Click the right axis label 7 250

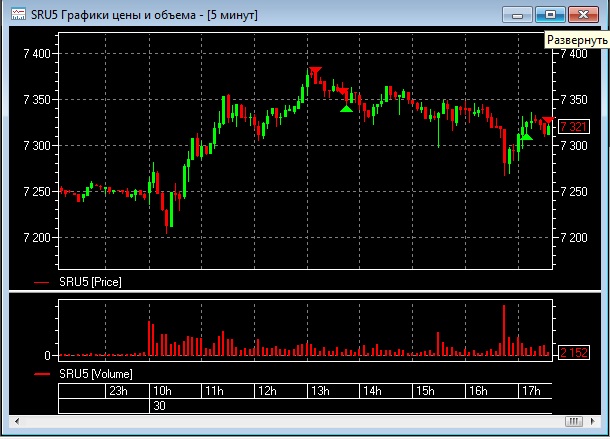[574, 191]
